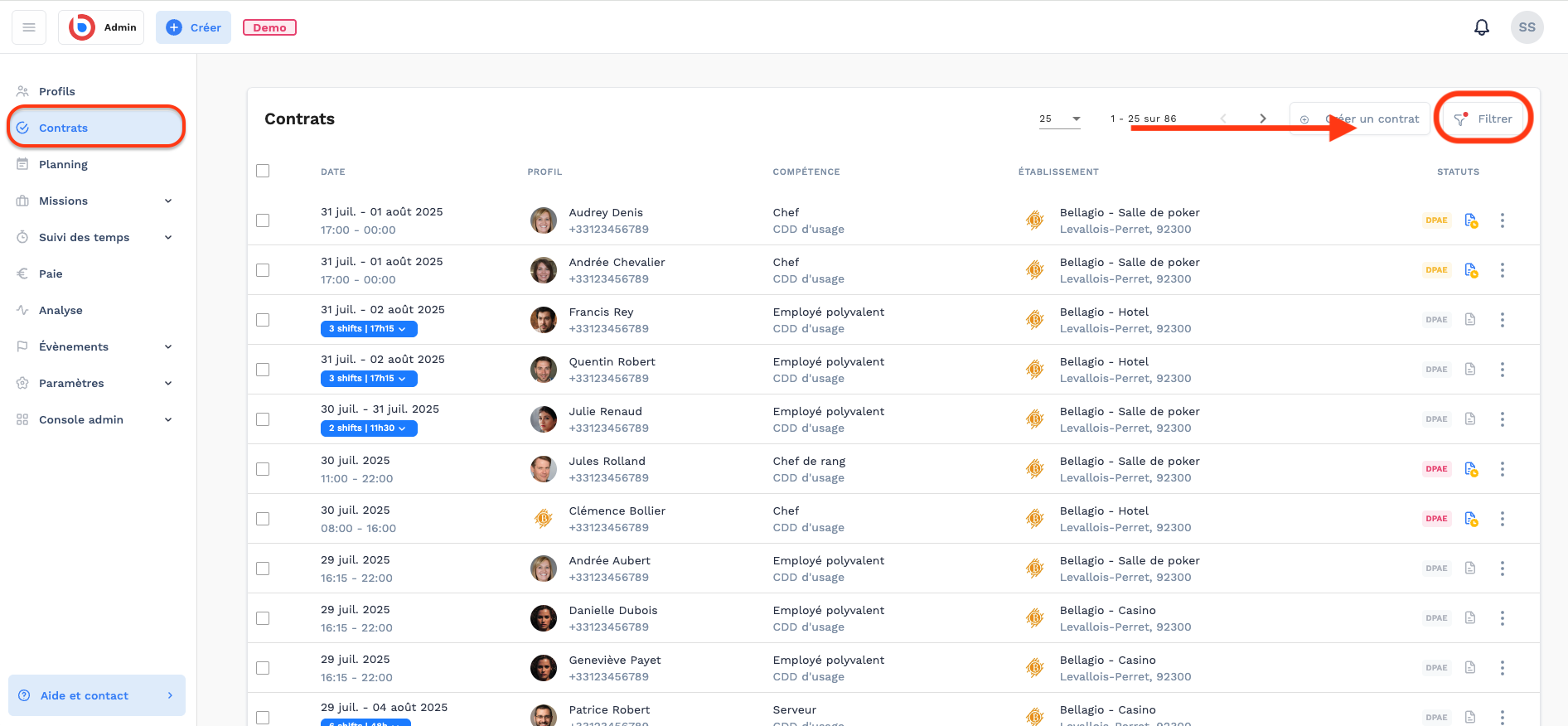This screenshot has height=726, width=1568.
Task: Open the notifications bell
Action: pos(1481,27)
